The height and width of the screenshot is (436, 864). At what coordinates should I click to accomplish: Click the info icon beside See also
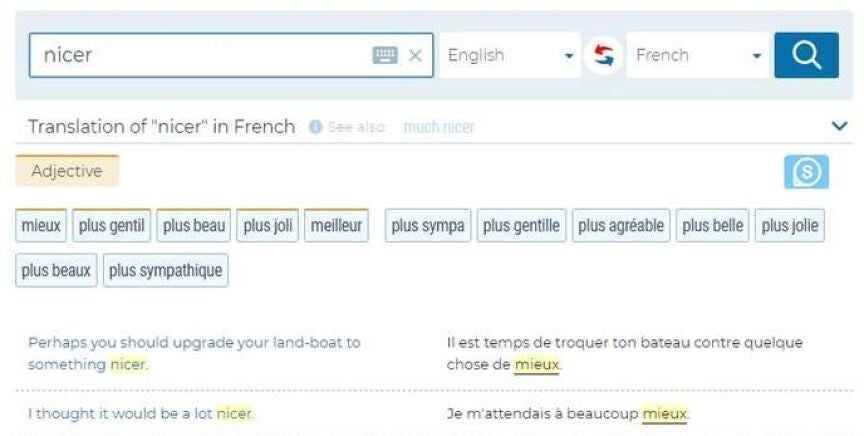315,127
